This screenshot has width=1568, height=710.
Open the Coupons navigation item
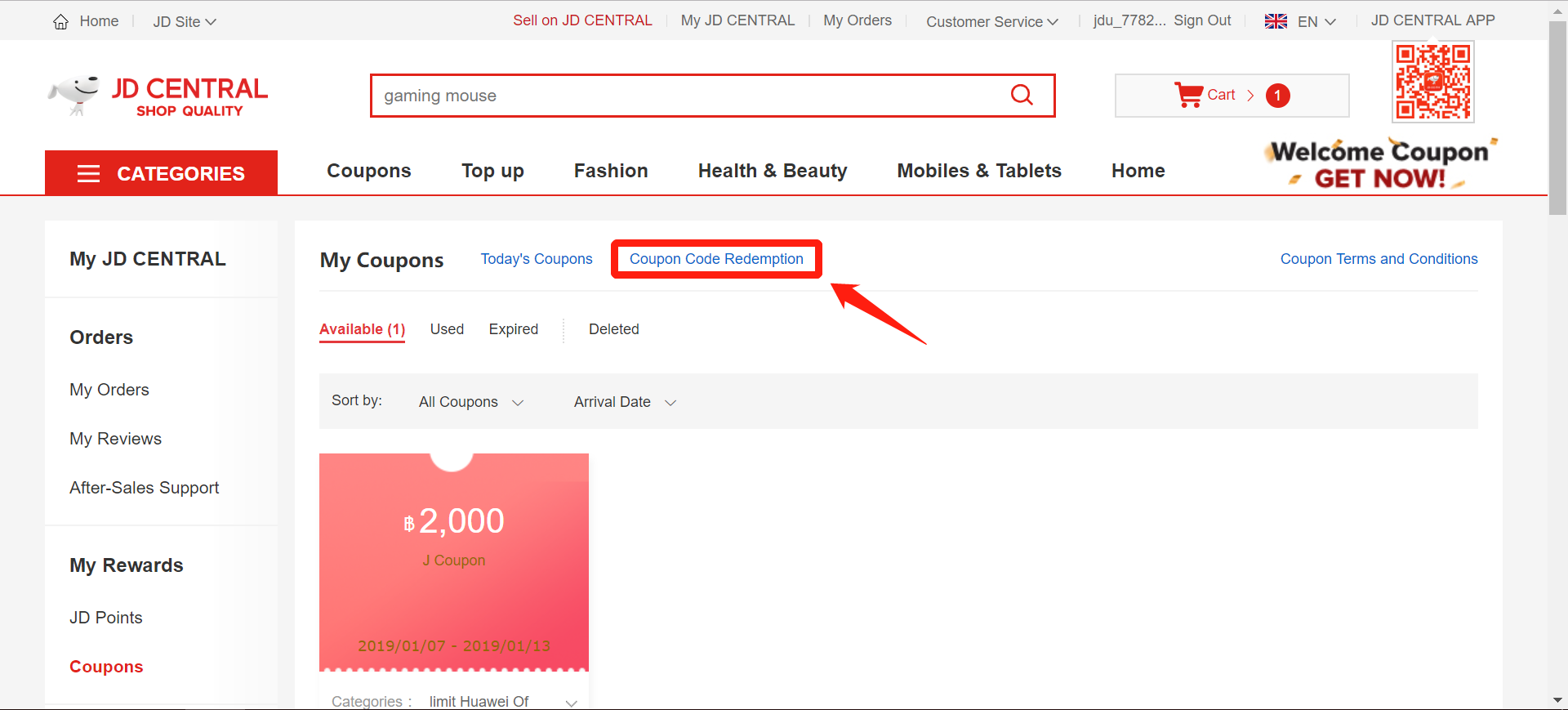click(369, 171)
